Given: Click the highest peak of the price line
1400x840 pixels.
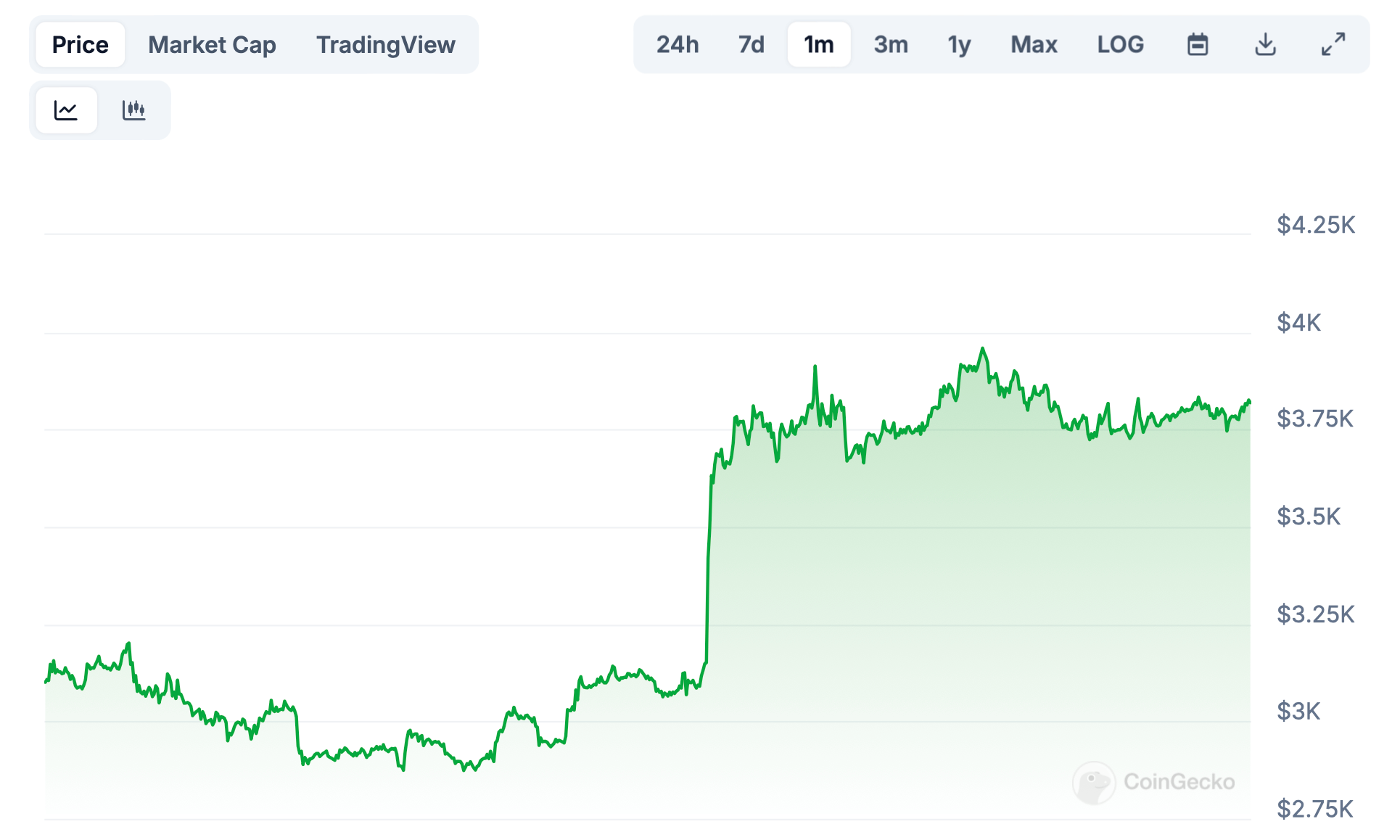Looking at the screenshot, I should point(983,349).
